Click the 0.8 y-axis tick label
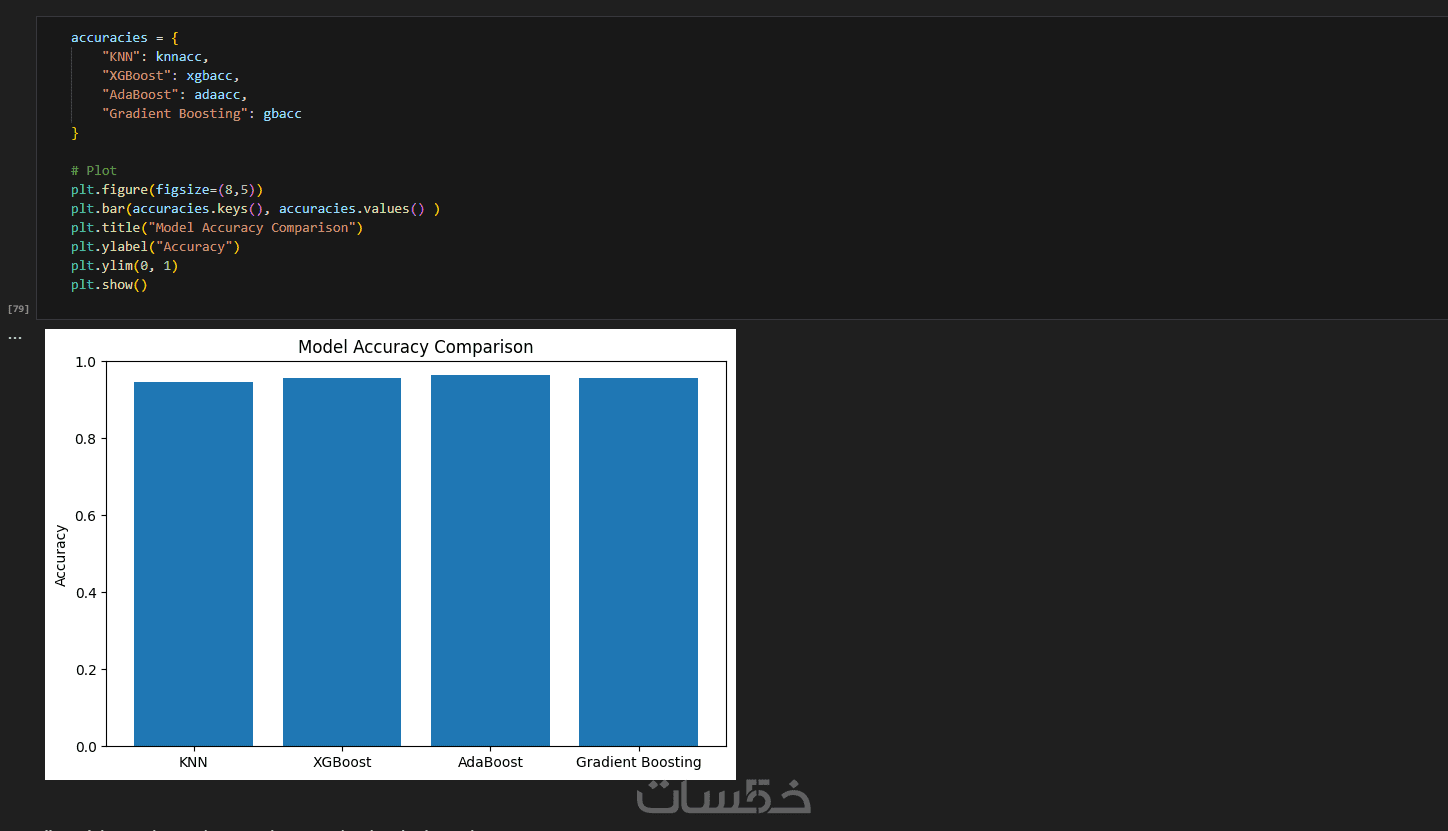 coord(86,439)
